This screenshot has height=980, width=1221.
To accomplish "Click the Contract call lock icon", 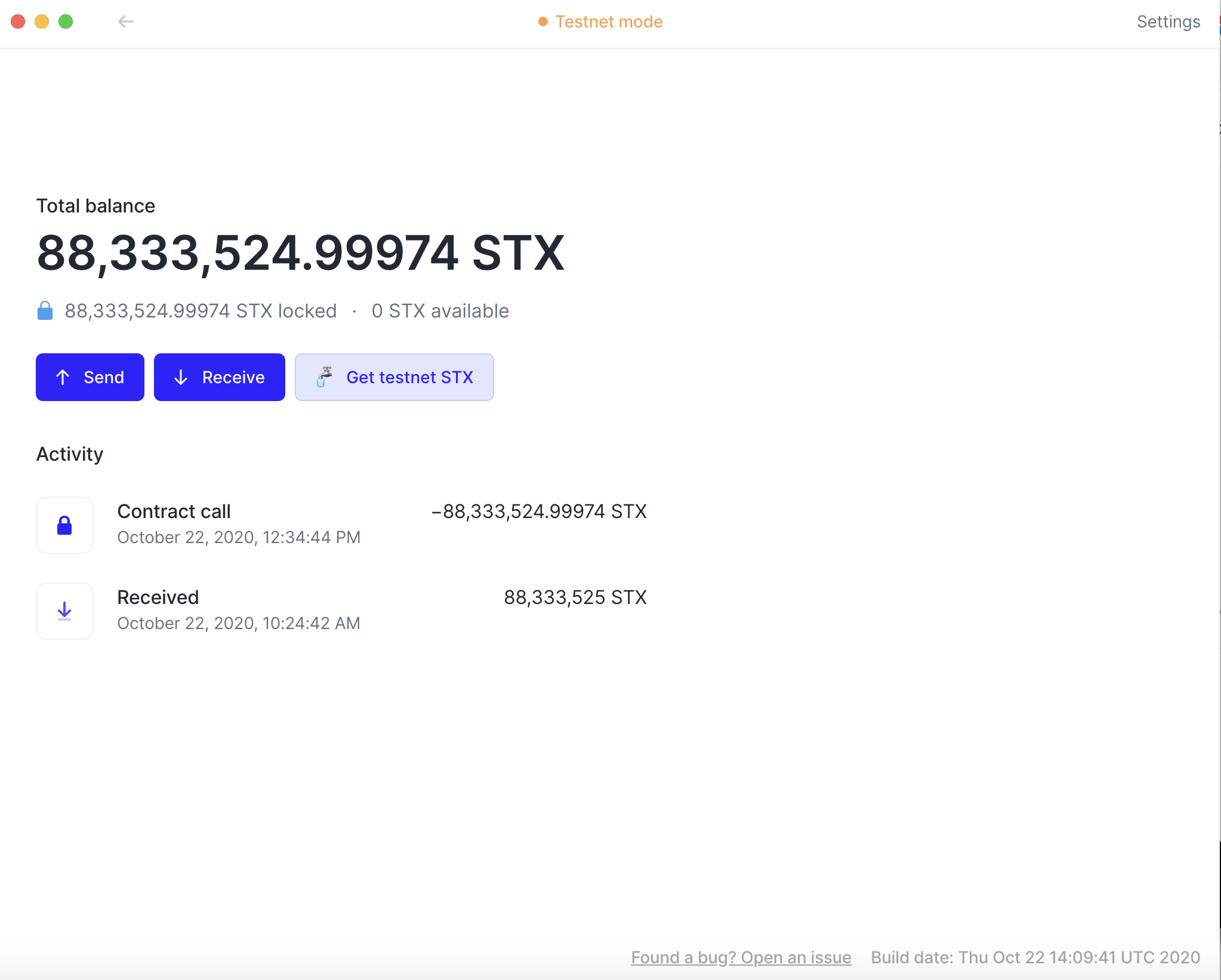I will click(64, 525).
